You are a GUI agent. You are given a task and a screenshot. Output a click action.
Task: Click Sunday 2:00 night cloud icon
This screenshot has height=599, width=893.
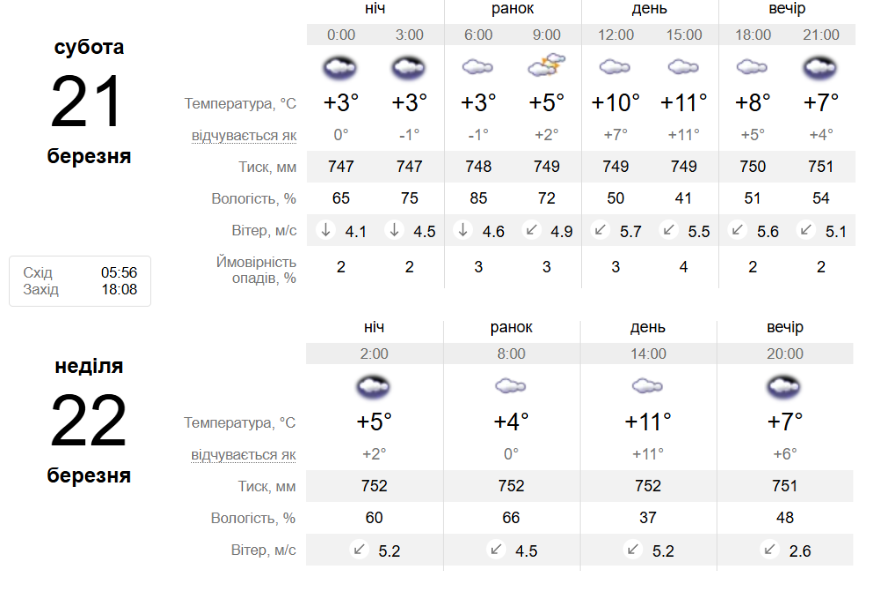pyautogui.click(x=374, y=387)
